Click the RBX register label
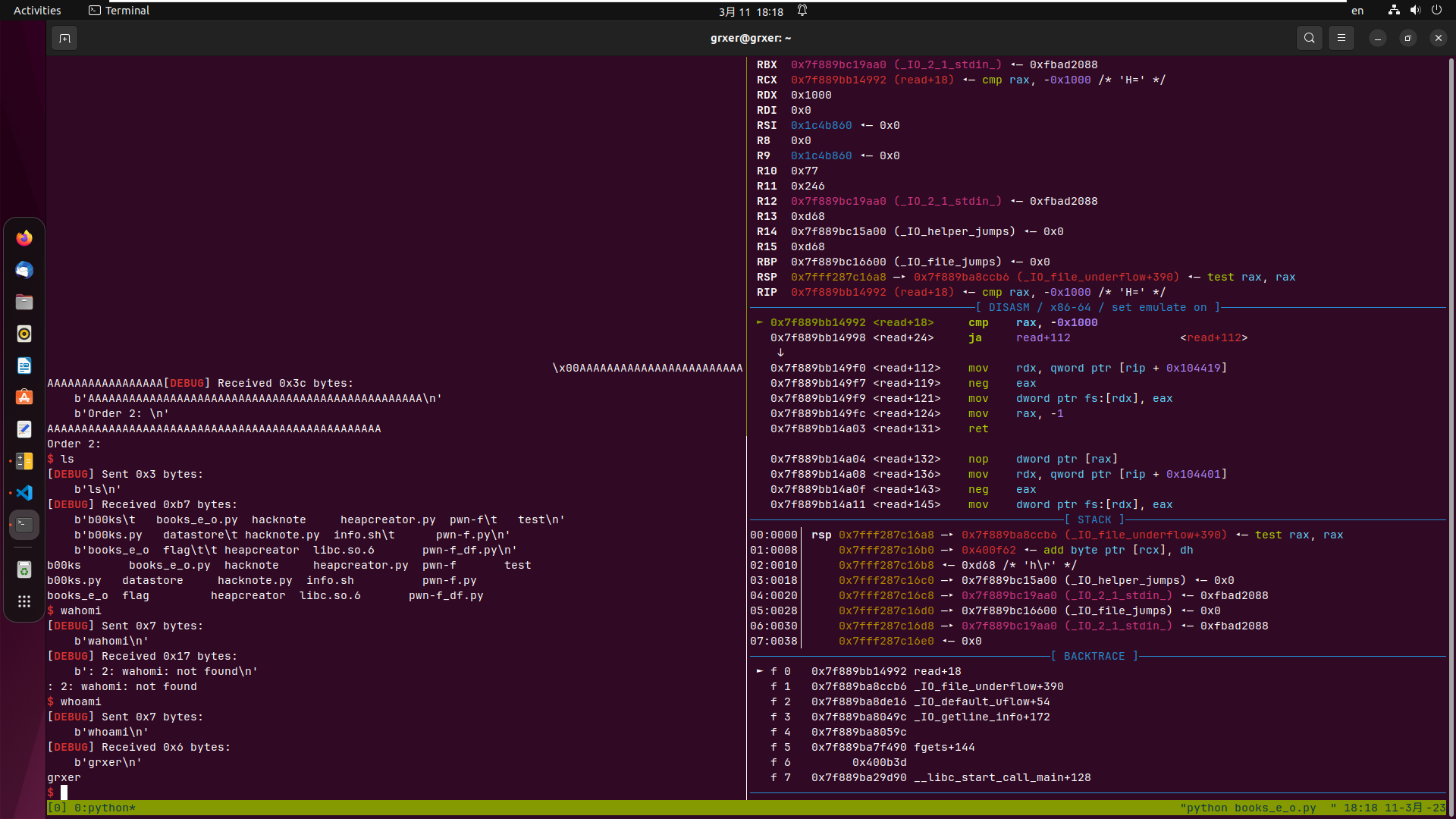This screenshot has width=1456, height=819. [767, 64]
